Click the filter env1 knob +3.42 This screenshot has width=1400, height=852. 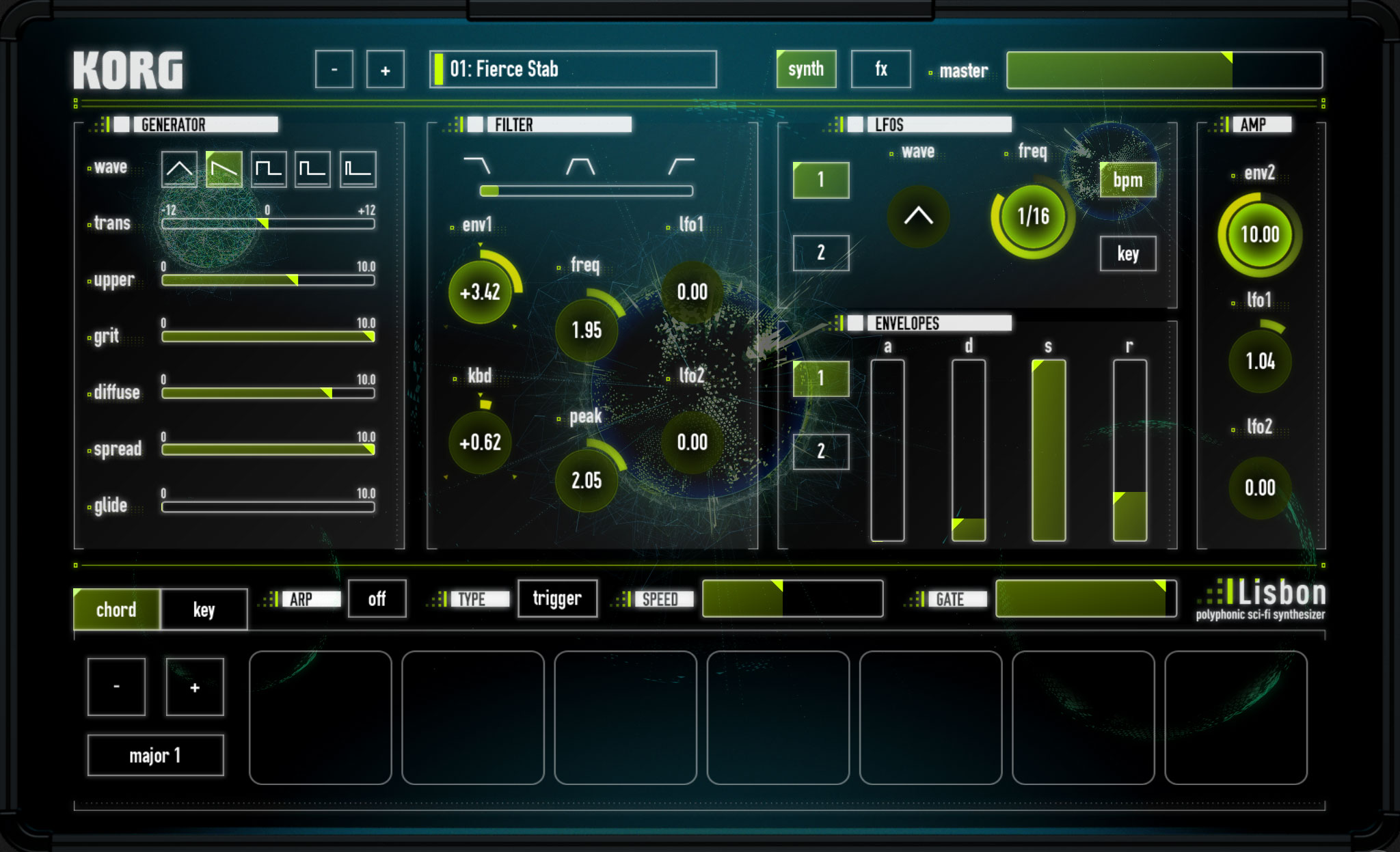pyautogui.click(x=480, y=292)
